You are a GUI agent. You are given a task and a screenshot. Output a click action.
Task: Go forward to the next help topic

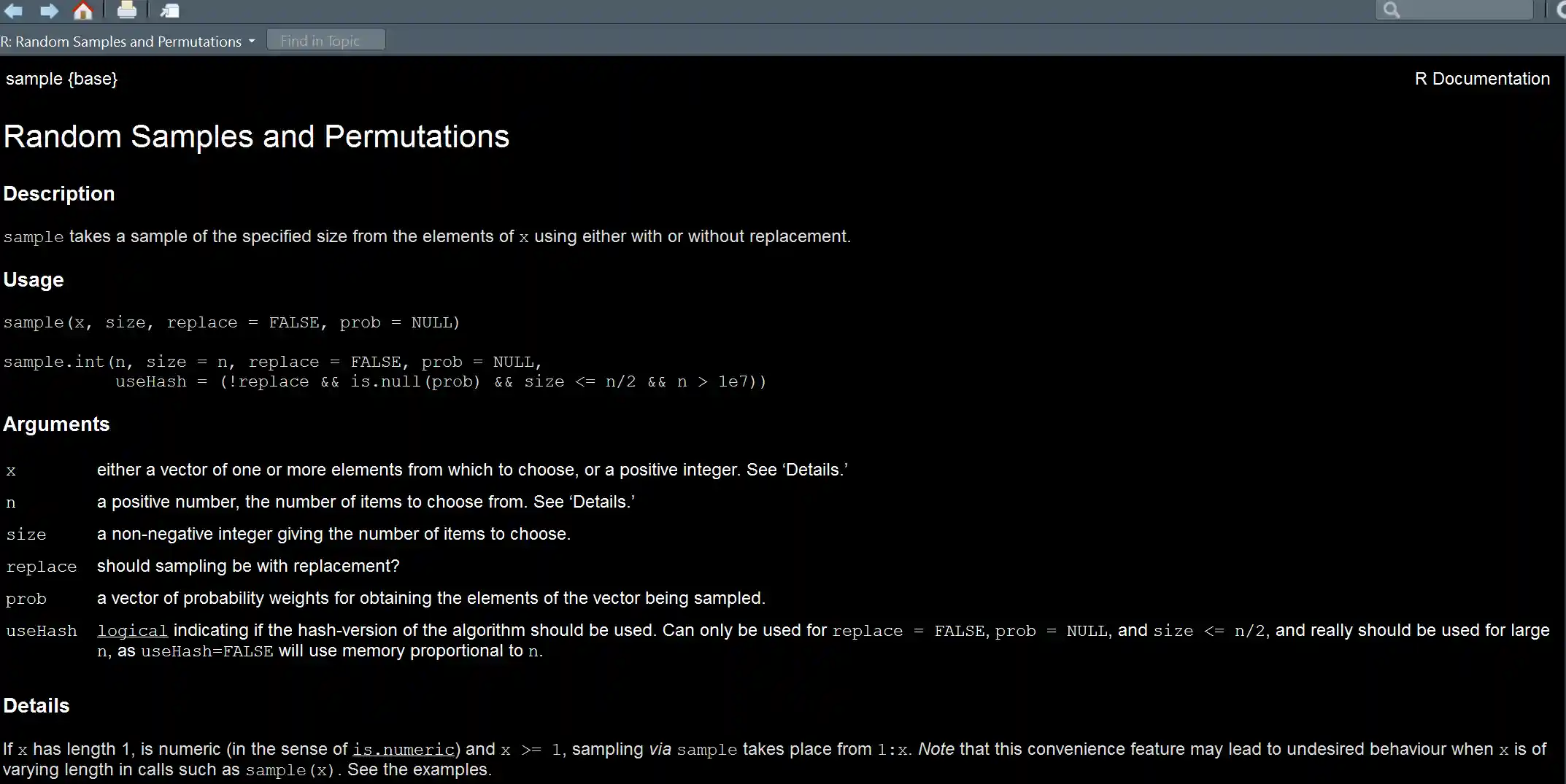49,11
